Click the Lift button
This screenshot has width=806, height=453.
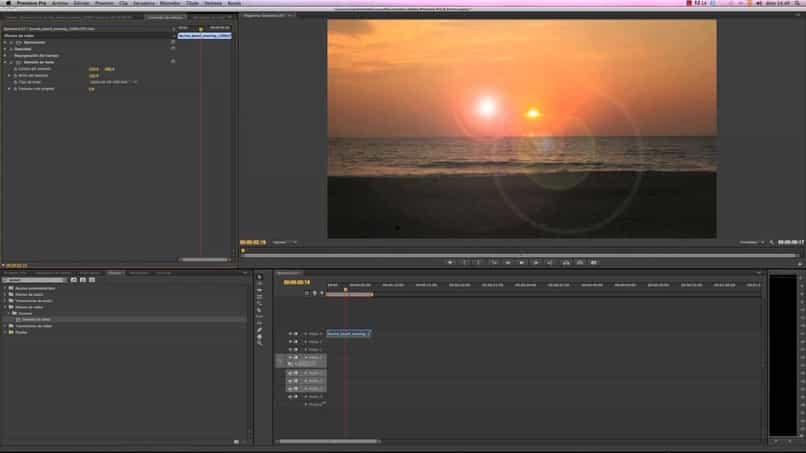565,263
